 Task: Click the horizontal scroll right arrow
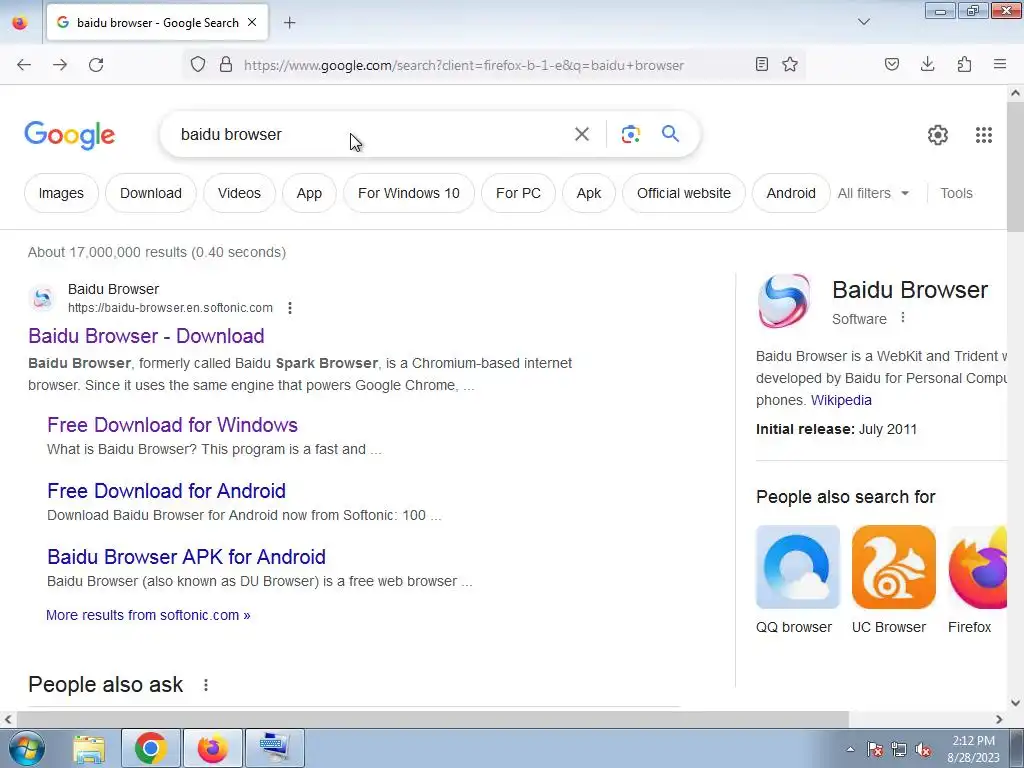[999, 719]
